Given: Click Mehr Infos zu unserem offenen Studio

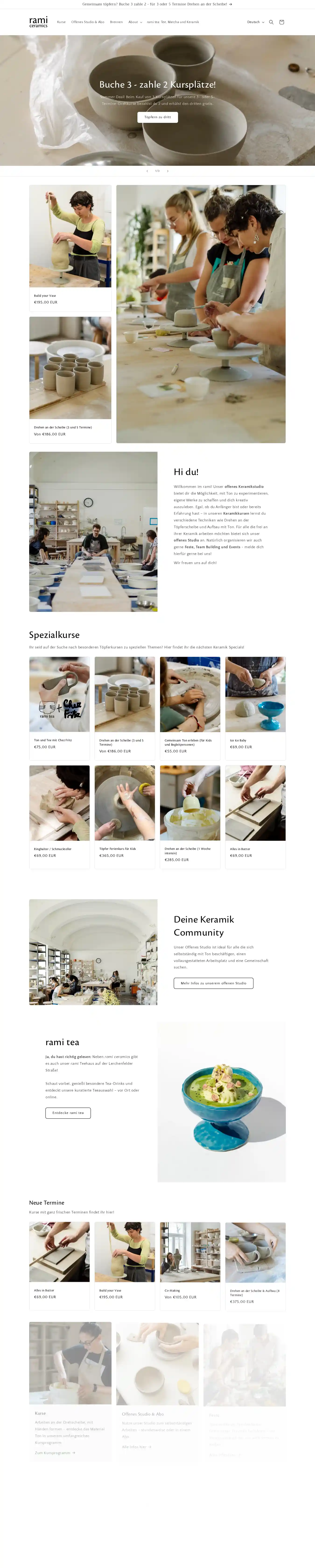Looking at the screenshot, I should pos(213,983).
